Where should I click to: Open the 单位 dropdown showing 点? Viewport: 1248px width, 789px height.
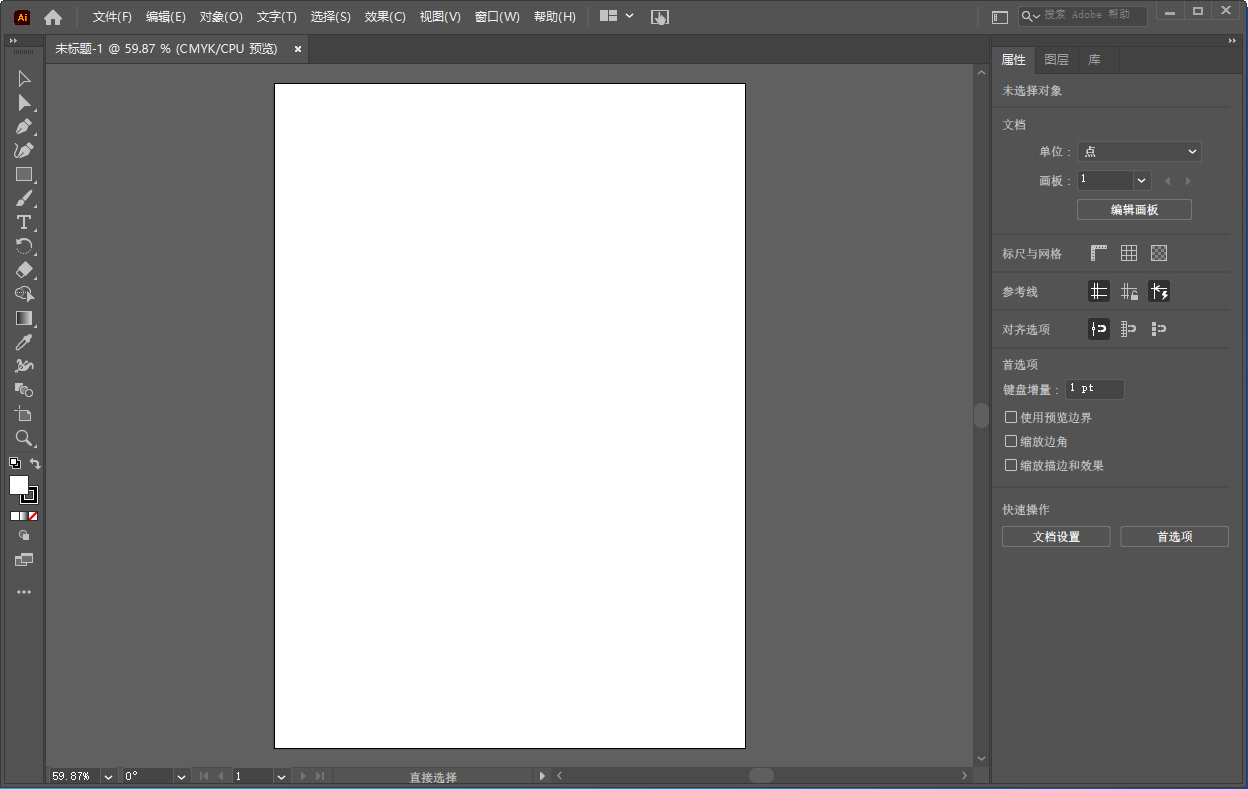1139,151
